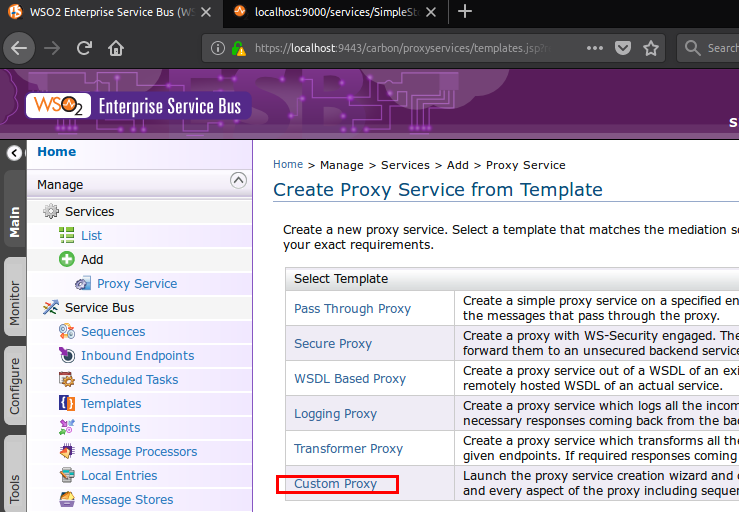This screenshot has width=739, height=512.
Task: Click the Local Entries icon
Action: pyautogui.click(x=67, y=476)
